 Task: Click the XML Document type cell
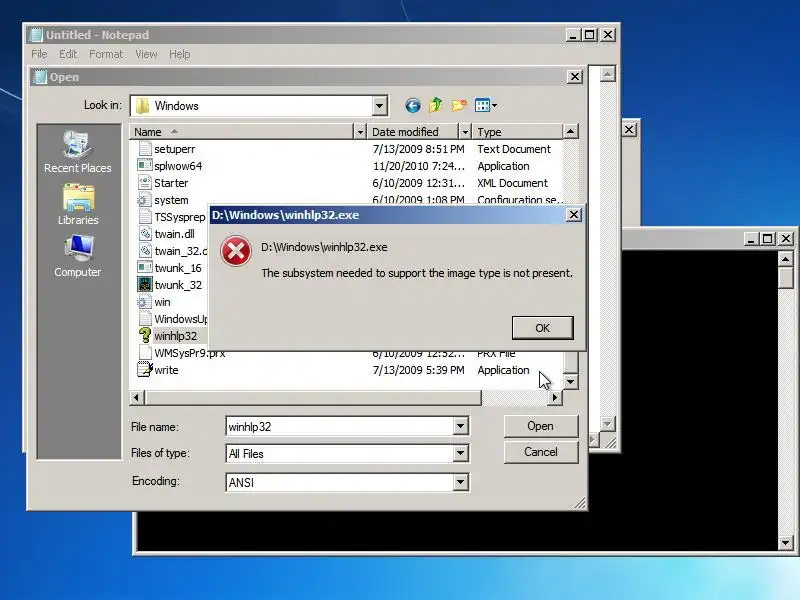pos(512,183)
